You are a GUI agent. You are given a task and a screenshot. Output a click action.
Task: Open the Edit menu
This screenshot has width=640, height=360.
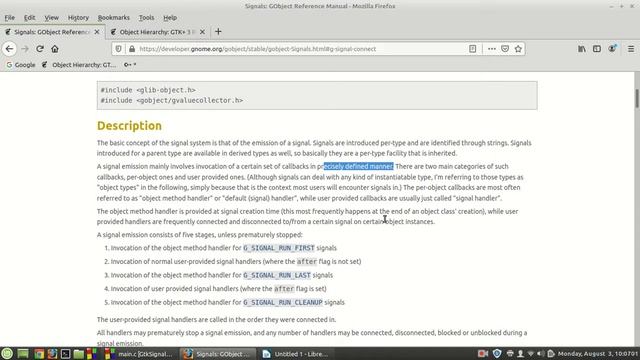pyautogui.click(x=29, y=18)
